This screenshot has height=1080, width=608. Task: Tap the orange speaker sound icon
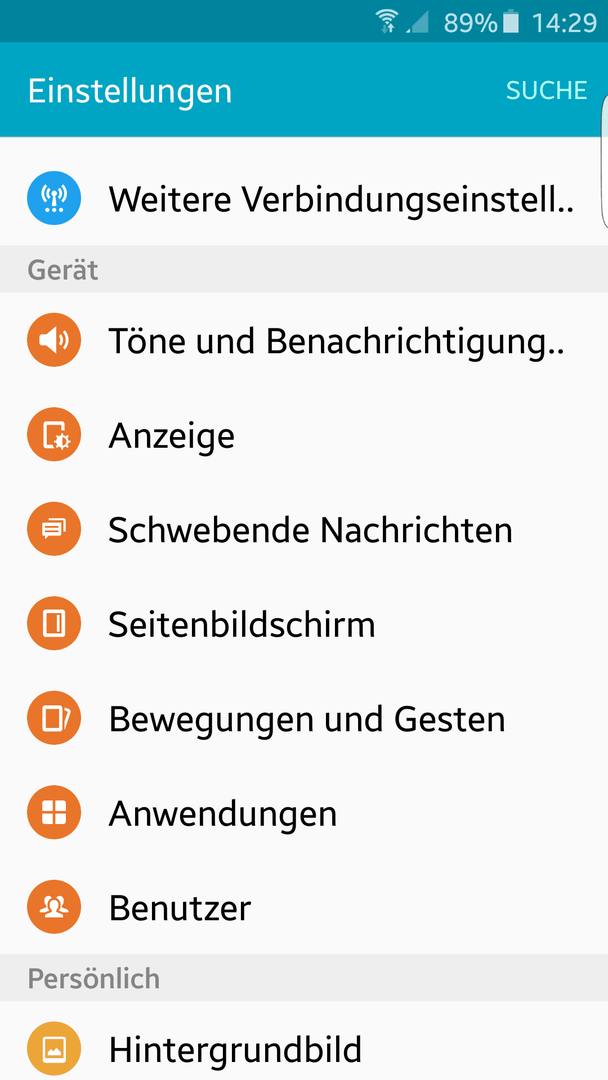click(54, 340)
